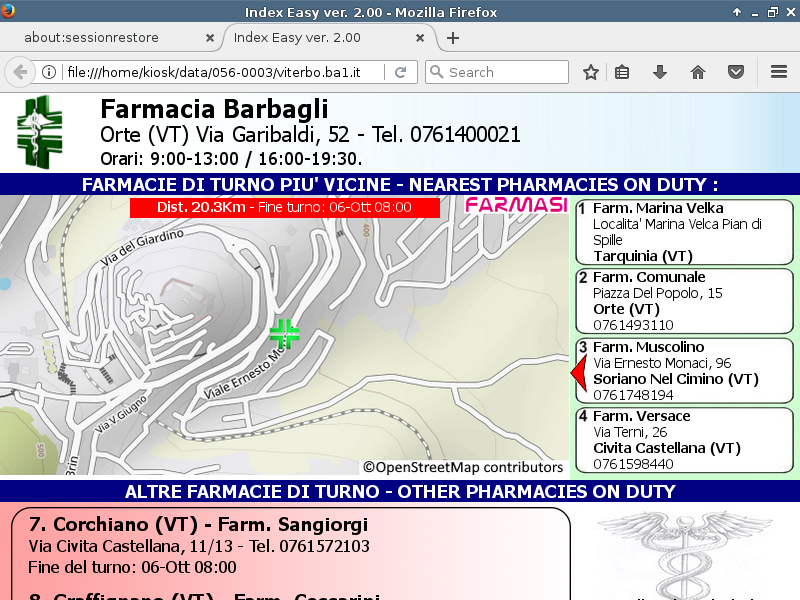Reload the current page
This screenshot has width=800, height=600.
coord(400,72)
